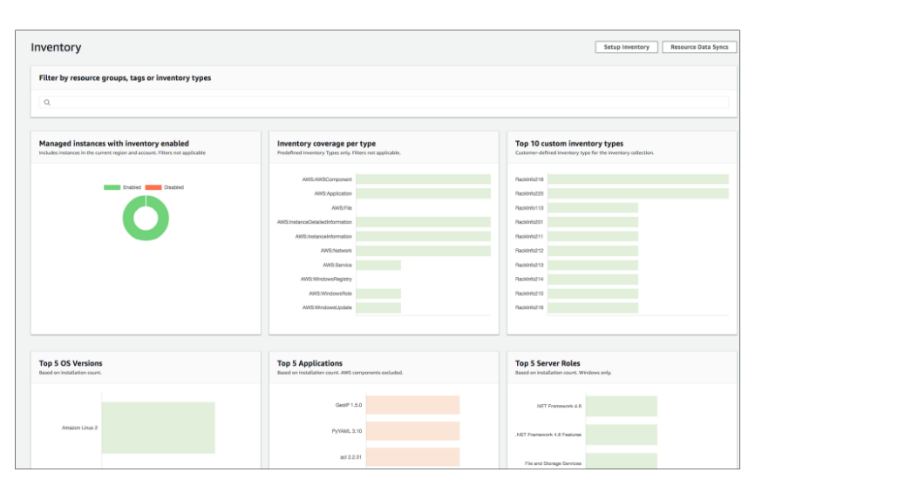
Task: Select the PyYAML 3.10 application bar
Action: tap(413, 431)
